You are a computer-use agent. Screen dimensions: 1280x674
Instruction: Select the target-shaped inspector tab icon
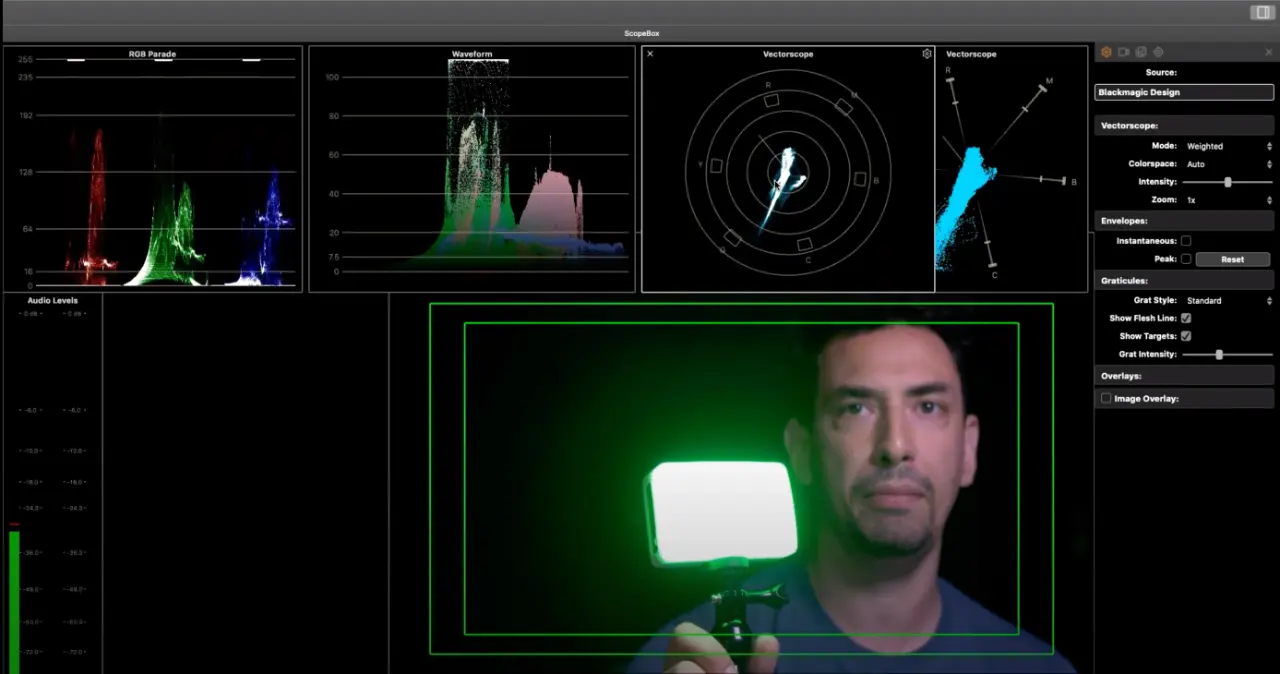click(x=1158, y=52)
